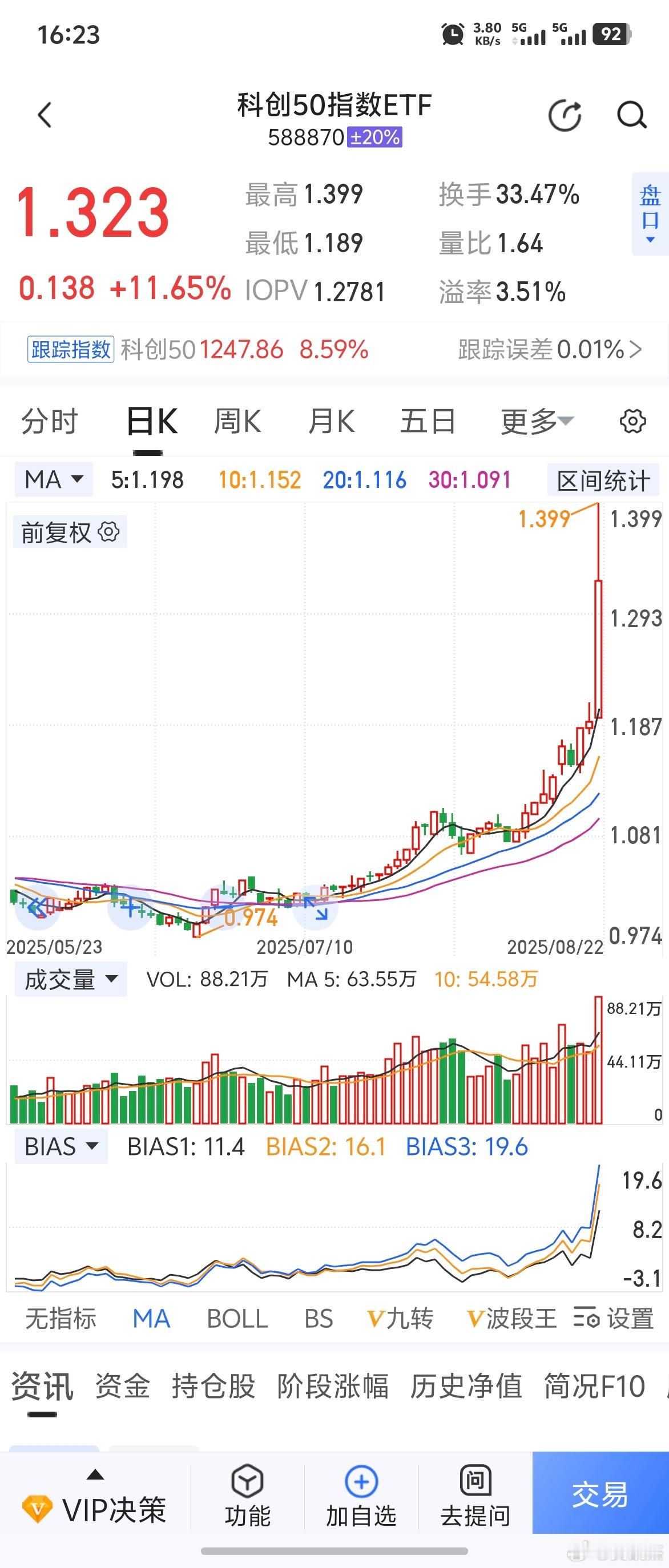669x1568 pixels.
Task: Tap the 交易 trade button
Action: [x=600, y=1493]
